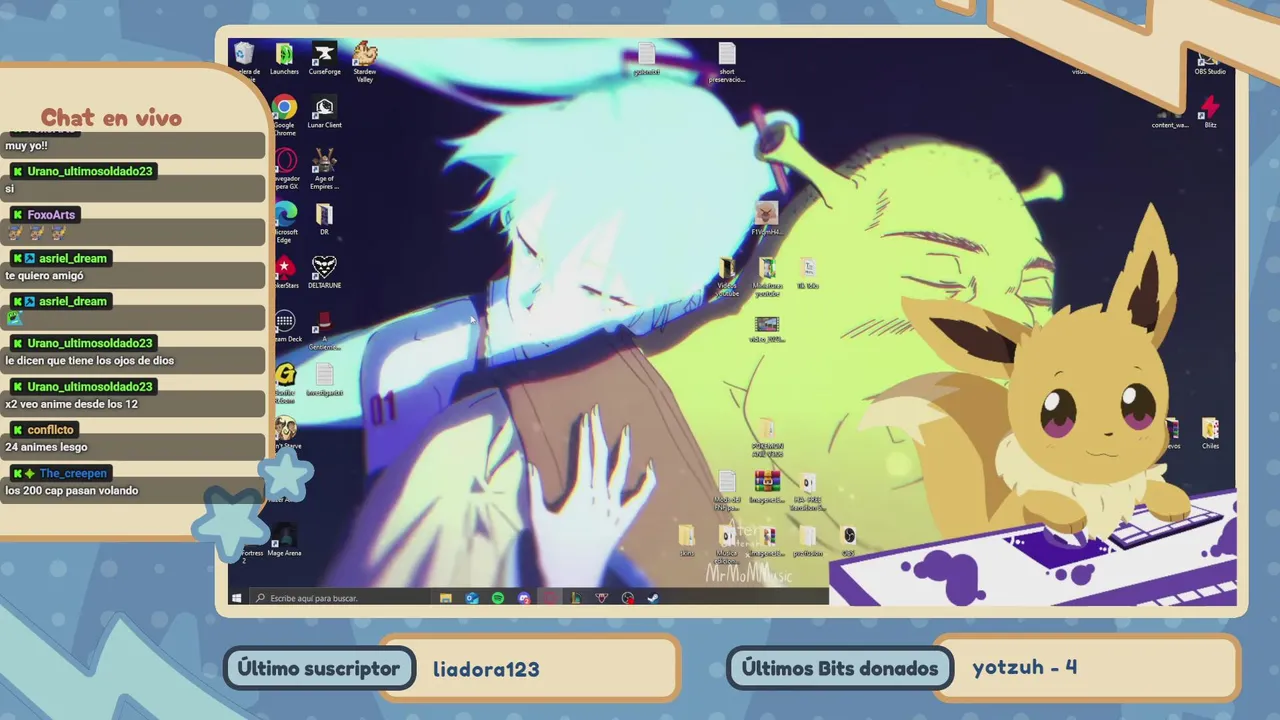Open the Stardew Valley chicken icon
This screenshot has height=720, width=1280.
[365, 60]
